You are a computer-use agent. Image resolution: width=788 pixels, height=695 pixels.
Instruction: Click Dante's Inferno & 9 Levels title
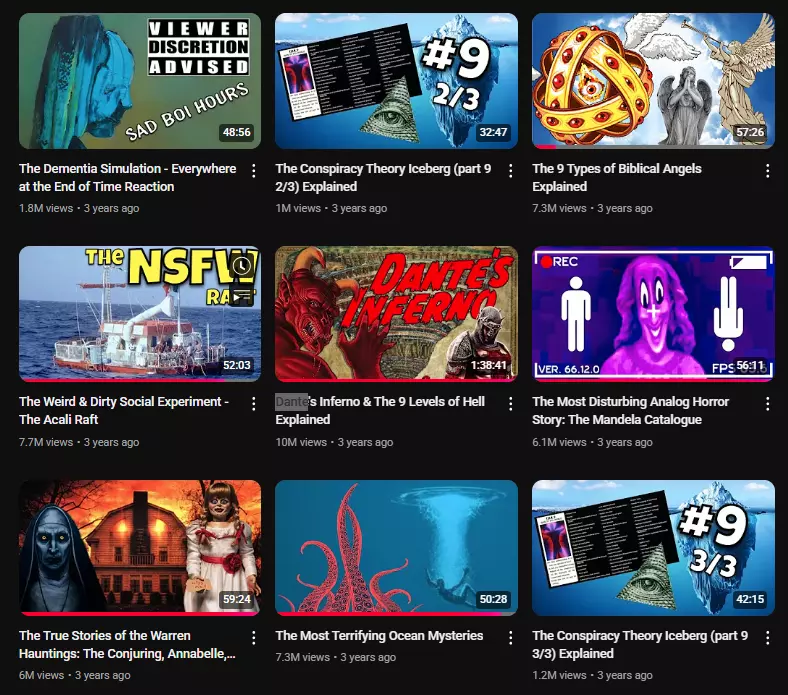pyautogui.click(x=380, y=411)
